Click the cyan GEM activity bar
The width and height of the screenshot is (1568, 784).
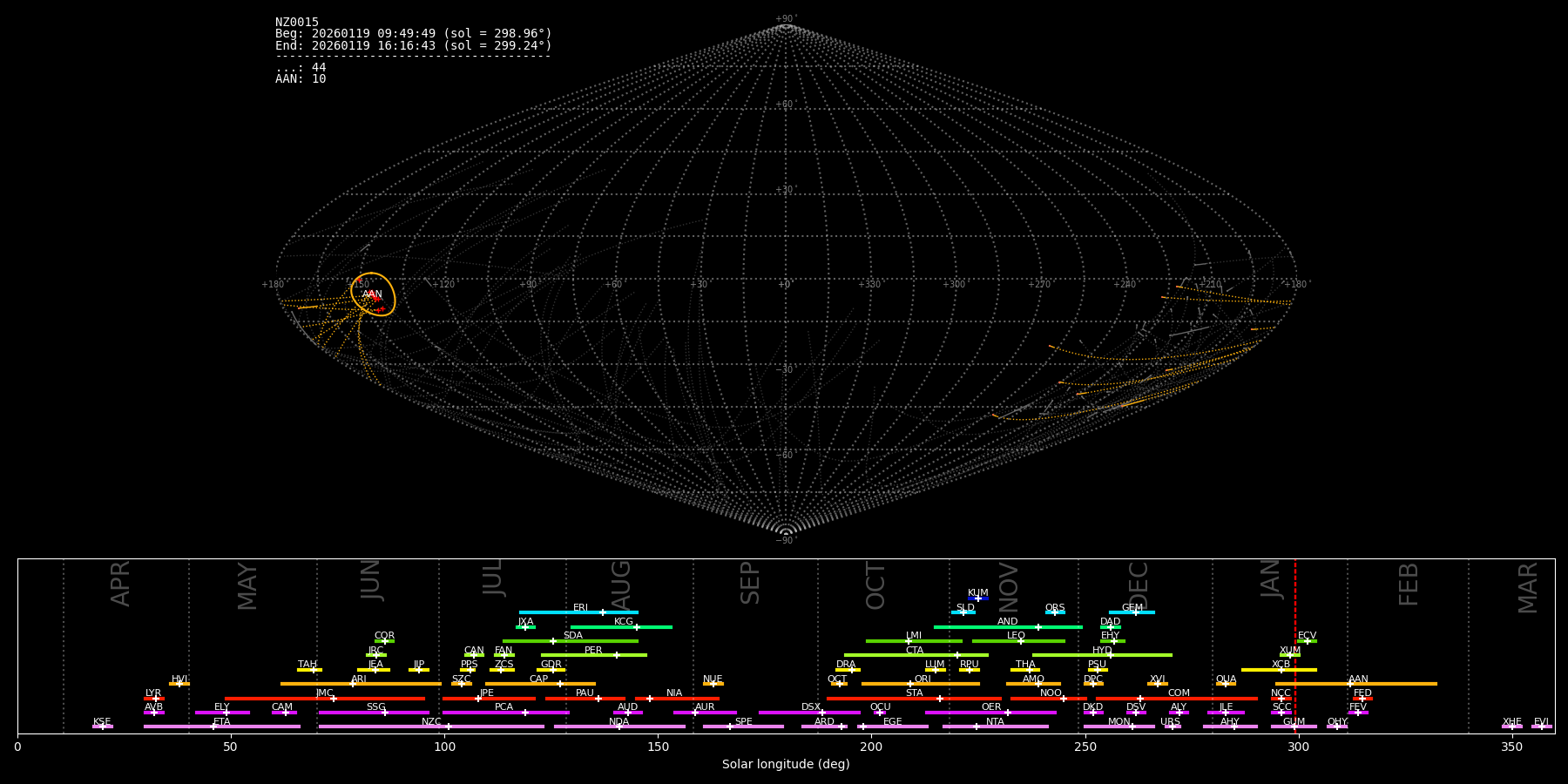(1132, 612)
